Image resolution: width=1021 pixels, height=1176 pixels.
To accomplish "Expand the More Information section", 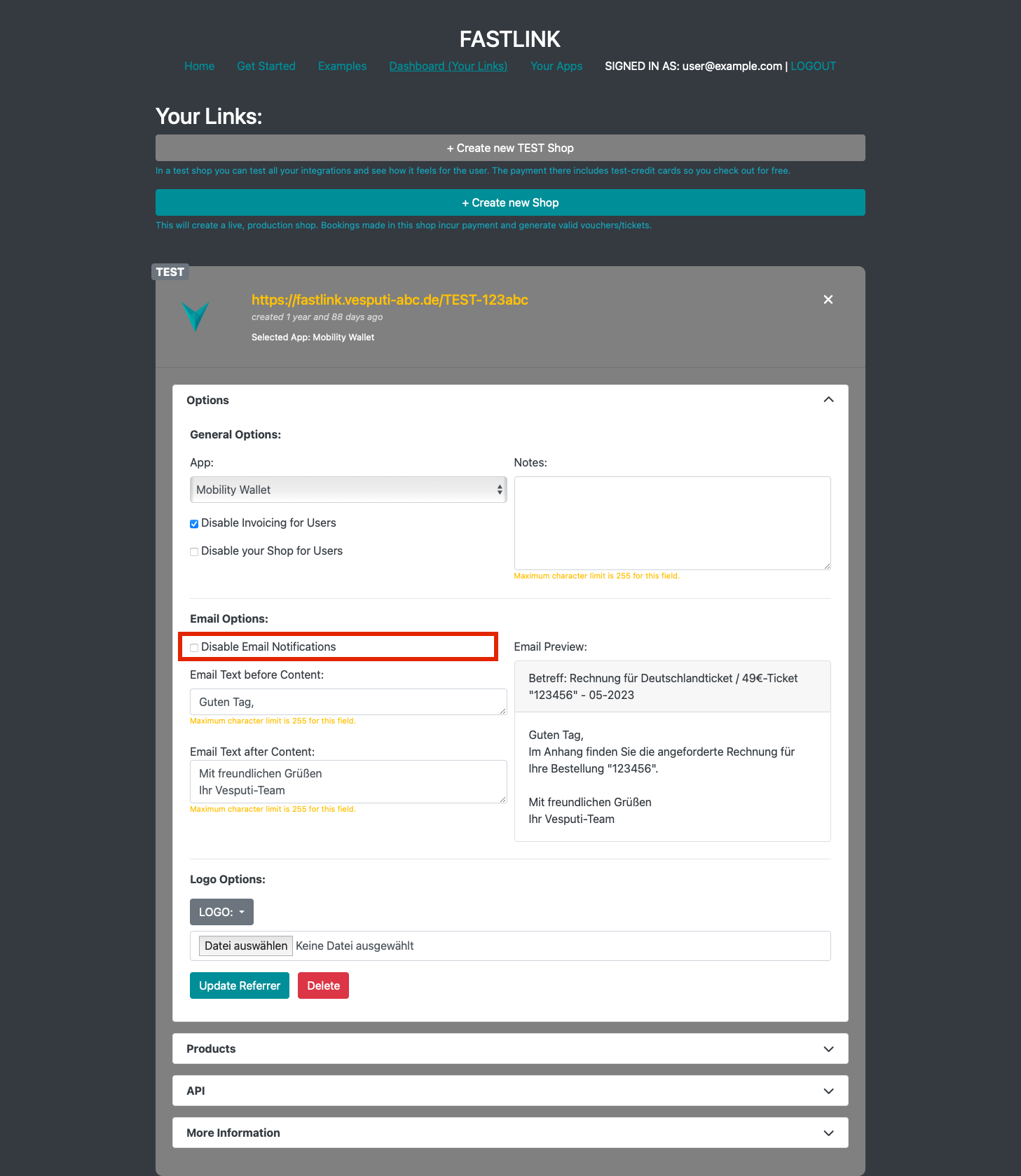I will pyautogui.click(x=510, y=1133).
